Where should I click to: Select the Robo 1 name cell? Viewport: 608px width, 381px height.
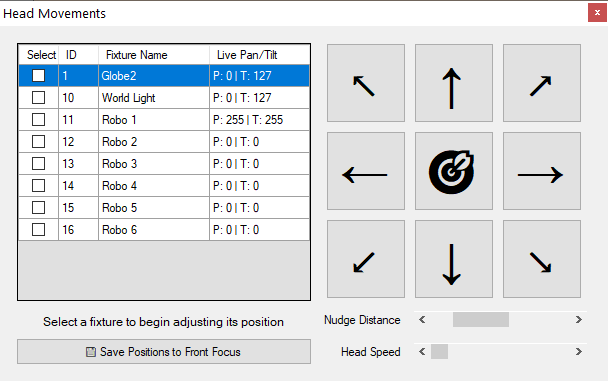click(x=154, y=120)
